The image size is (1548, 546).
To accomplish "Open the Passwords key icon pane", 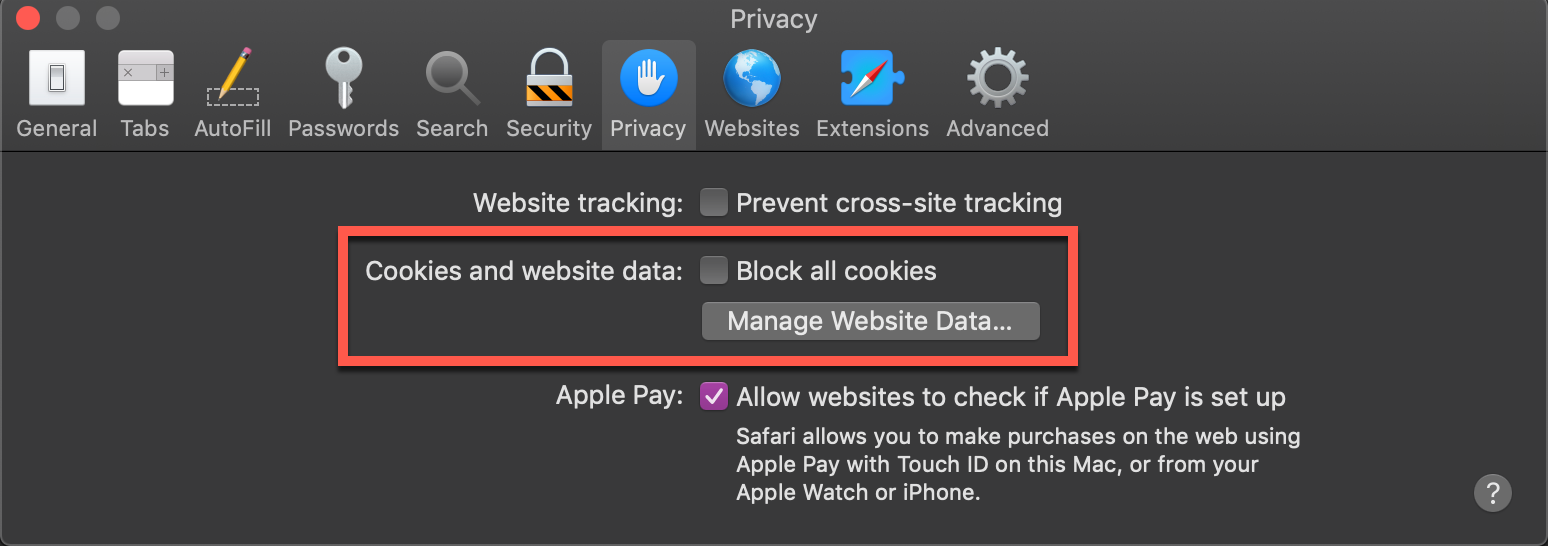I will point(343,78).
